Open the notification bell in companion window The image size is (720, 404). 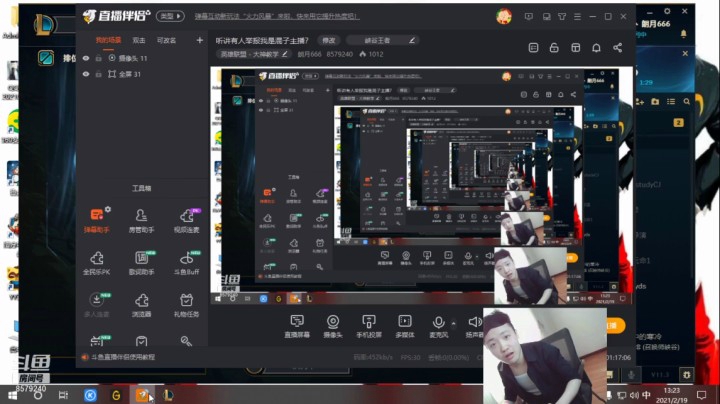[596, 47]
